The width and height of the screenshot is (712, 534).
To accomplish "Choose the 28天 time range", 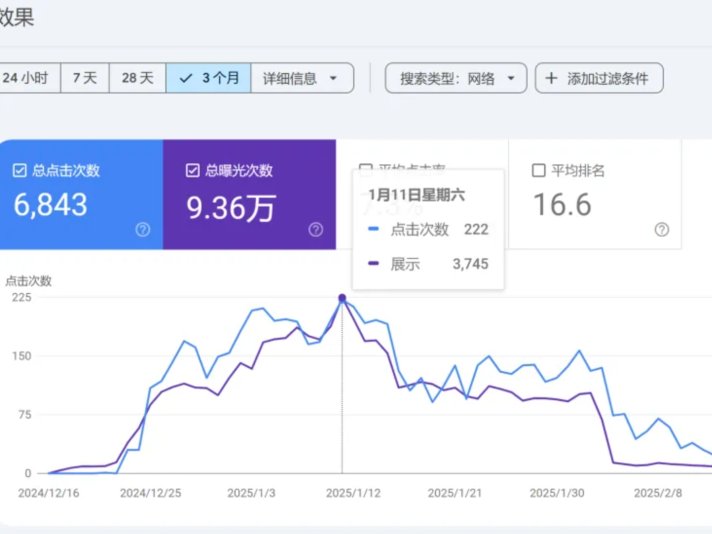I will (x=137, y=78).
